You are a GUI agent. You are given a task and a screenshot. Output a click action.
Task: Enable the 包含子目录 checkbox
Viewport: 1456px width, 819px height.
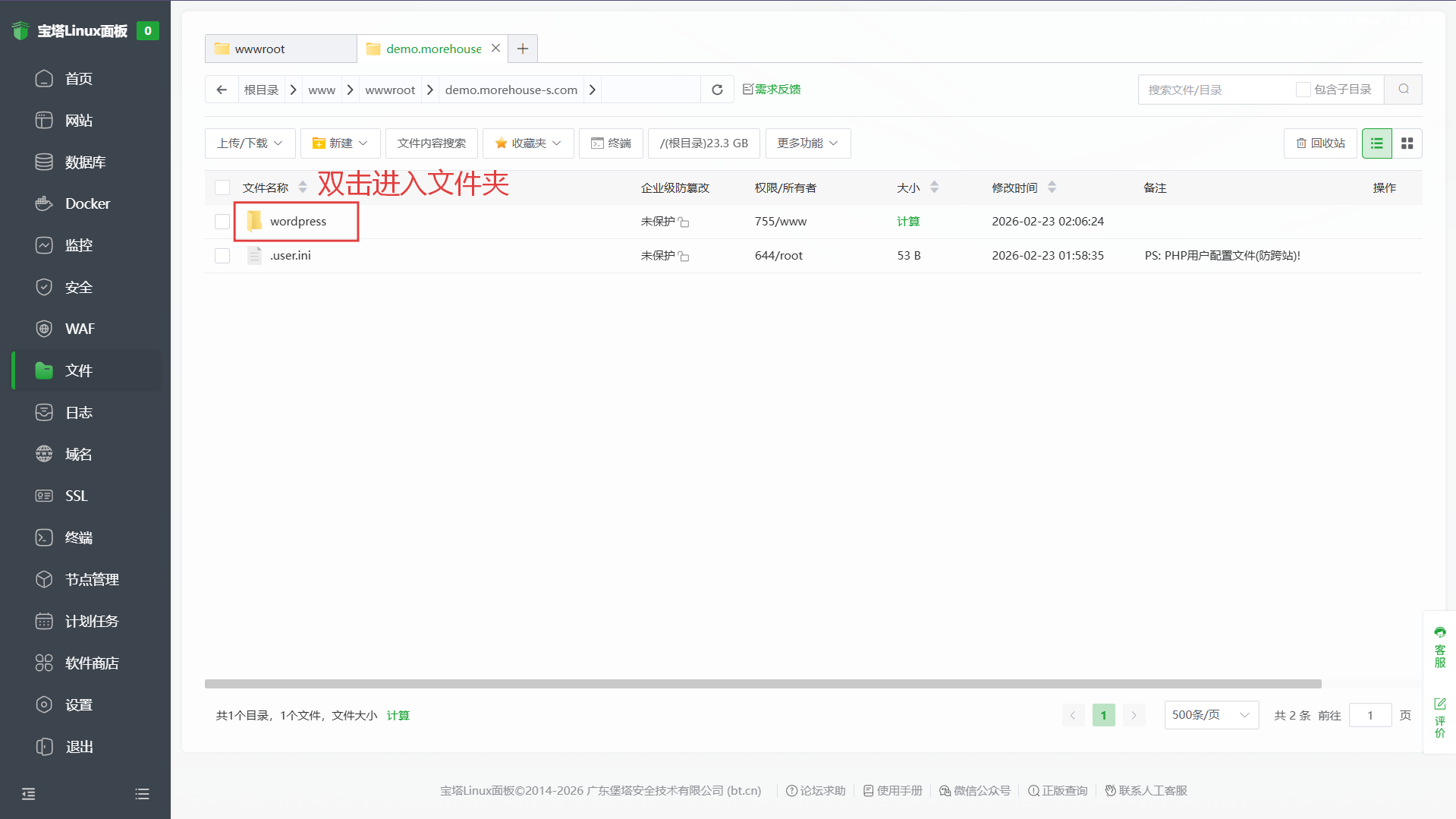pos(1303,90)
